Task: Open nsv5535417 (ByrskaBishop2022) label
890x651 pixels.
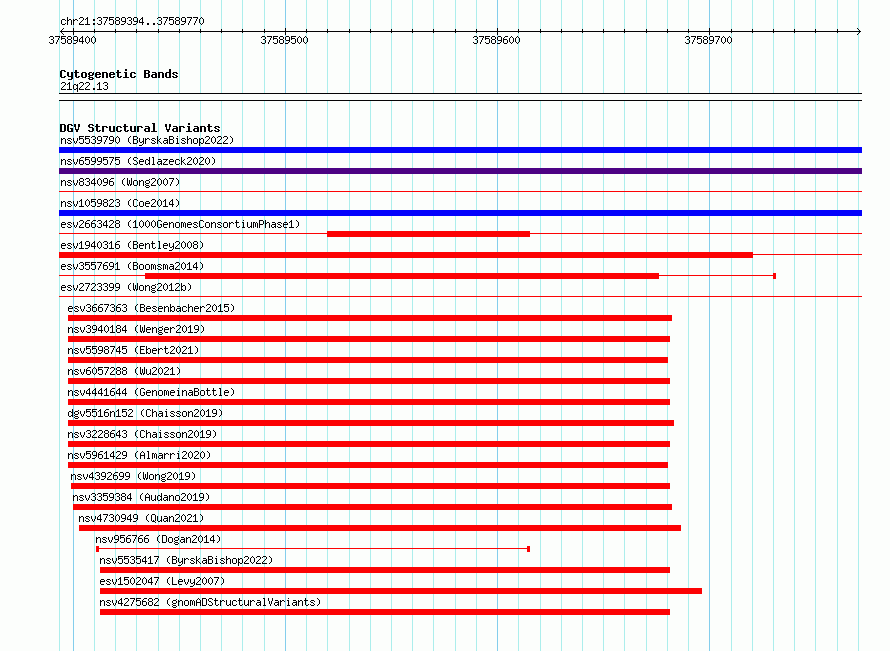Action: point(186,560)
